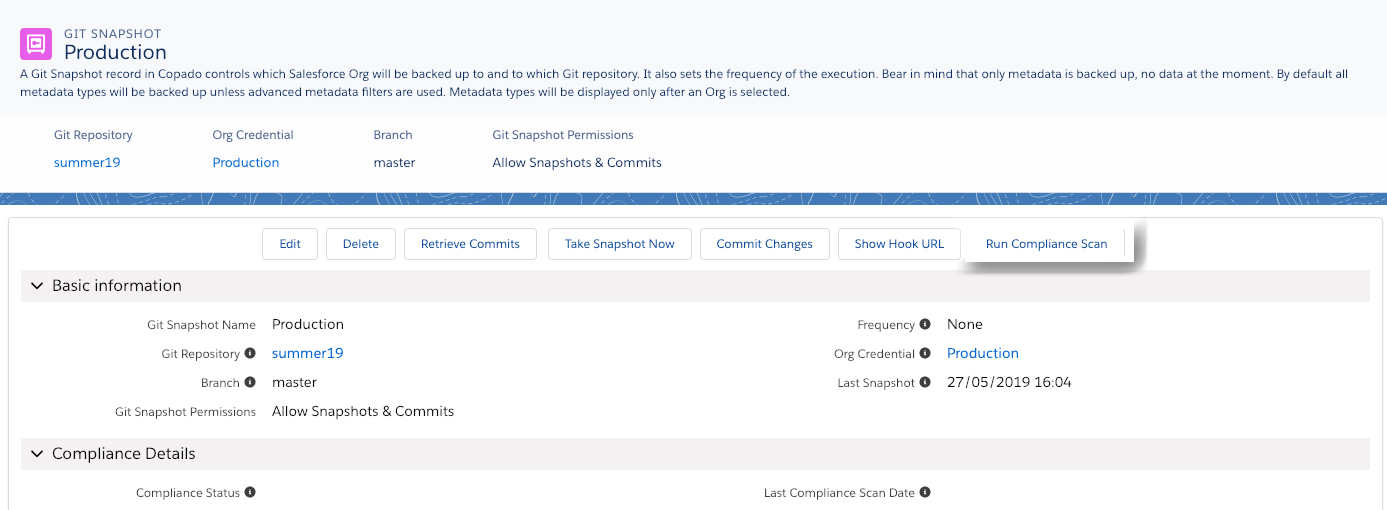Click the Last Snapshot info icon
Image resolution: width=1387 pixels, height=510 pixels.
tap(925, 382)
